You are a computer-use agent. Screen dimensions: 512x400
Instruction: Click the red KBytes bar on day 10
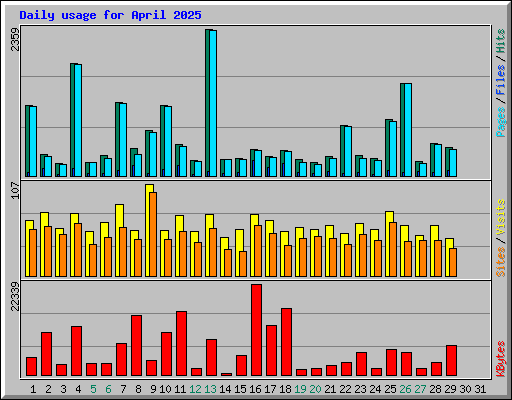click(166, 354)
